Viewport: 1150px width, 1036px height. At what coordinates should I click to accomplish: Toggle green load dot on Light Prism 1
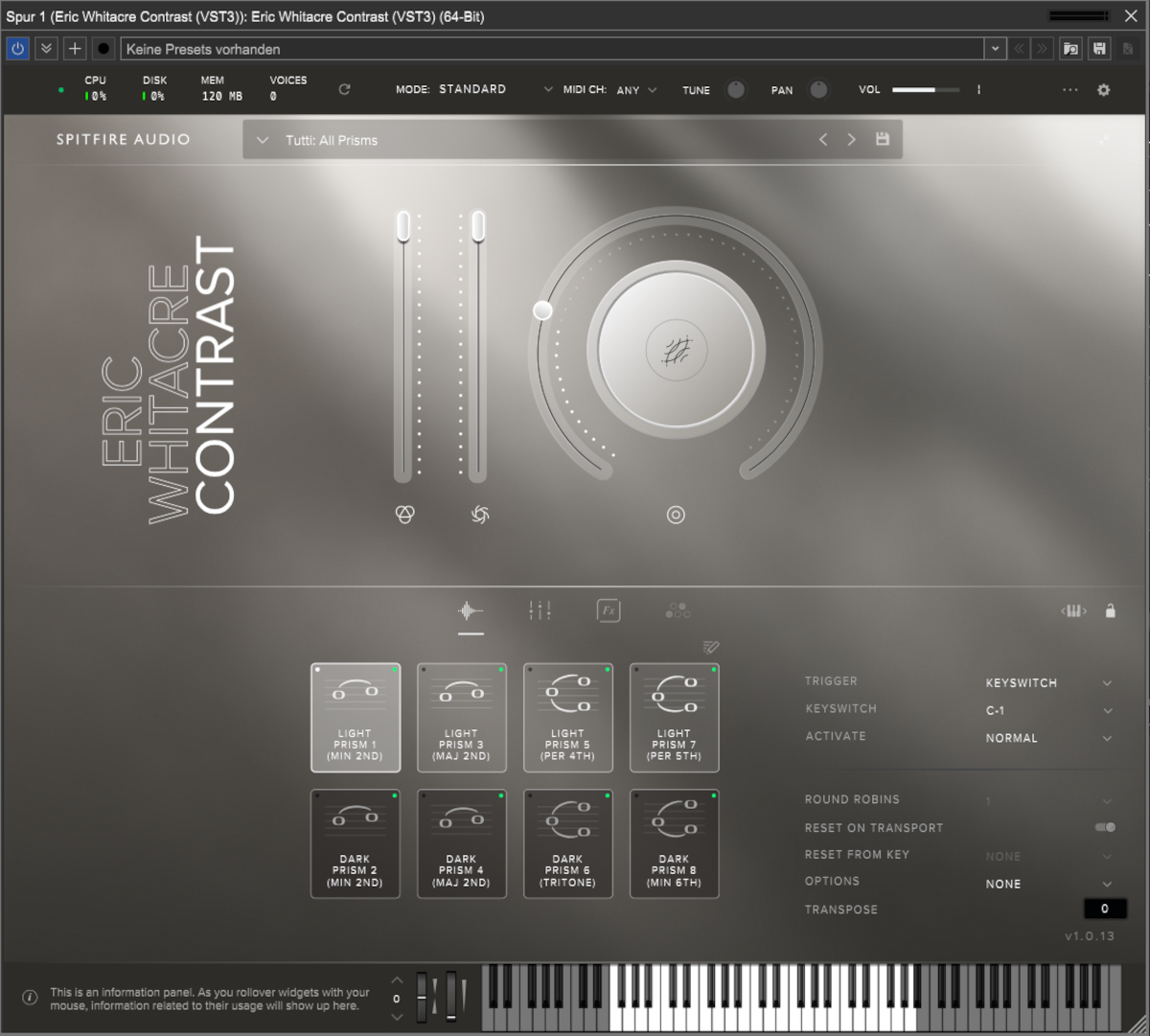(x=394, y=670)
